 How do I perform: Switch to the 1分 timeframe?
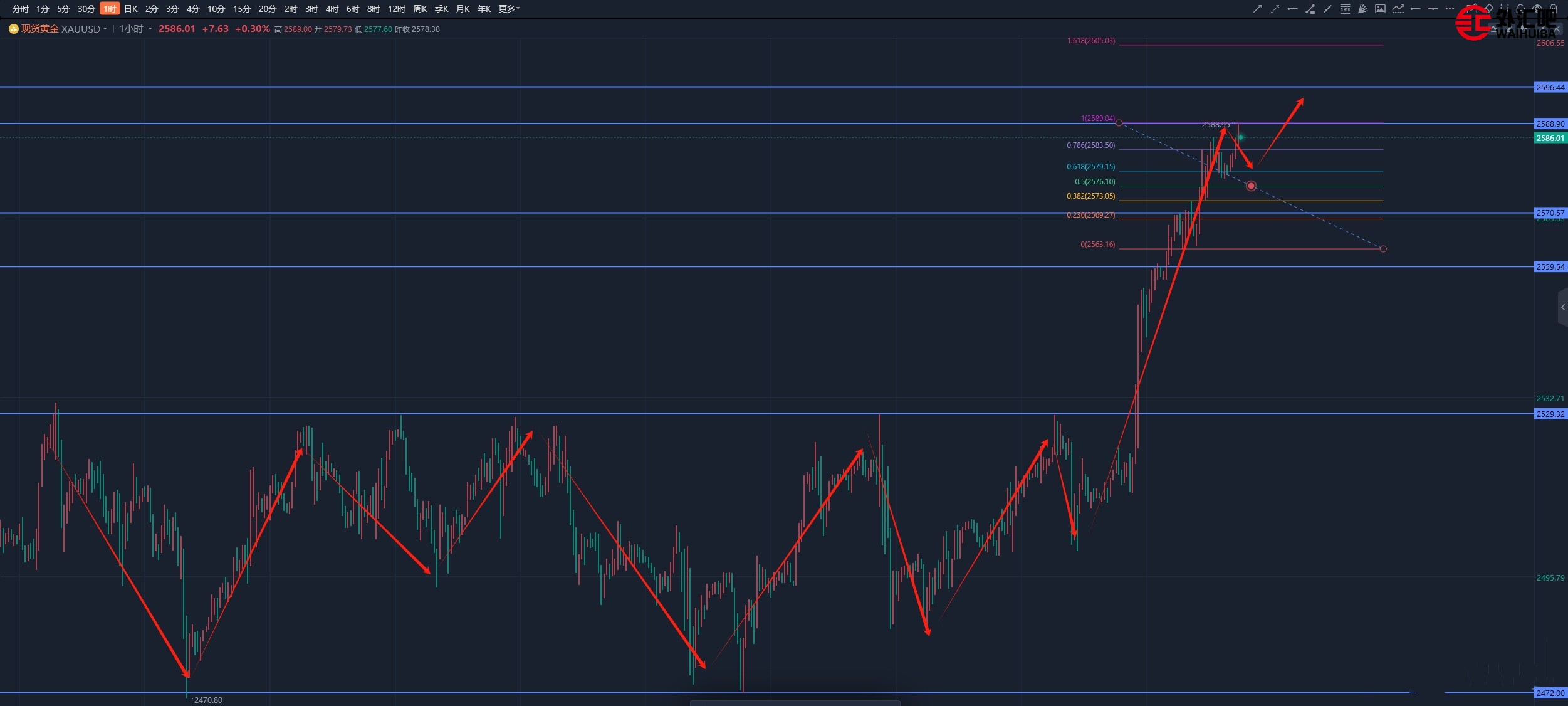[43, 9]
